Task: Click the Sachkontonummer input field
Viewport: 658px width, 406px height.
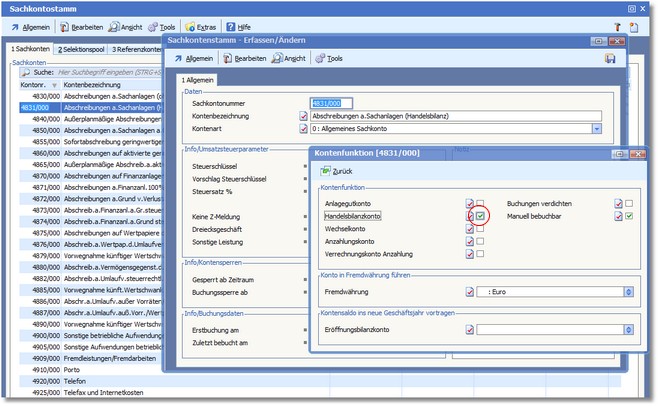Action: click(x=330, y=102)
